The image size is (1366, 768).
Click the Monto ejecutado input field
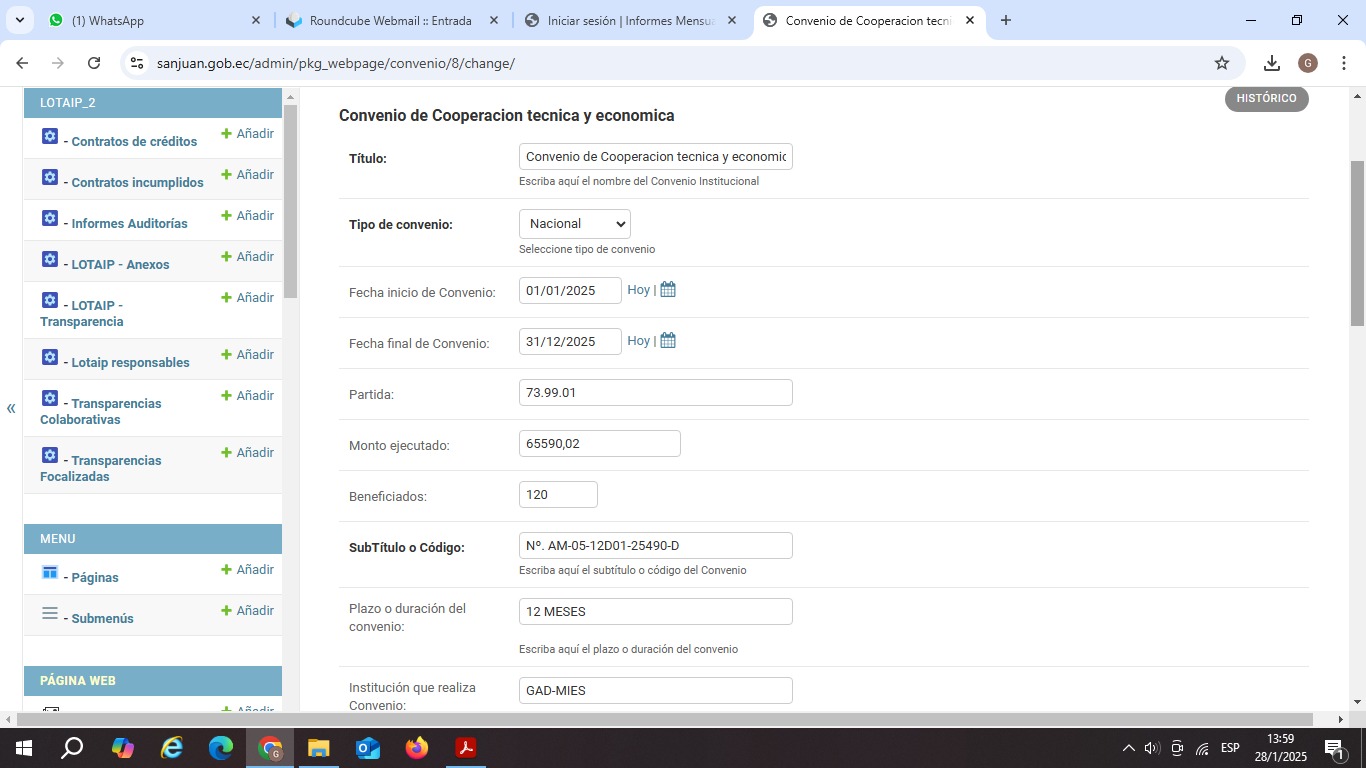(x=599, y=444)
